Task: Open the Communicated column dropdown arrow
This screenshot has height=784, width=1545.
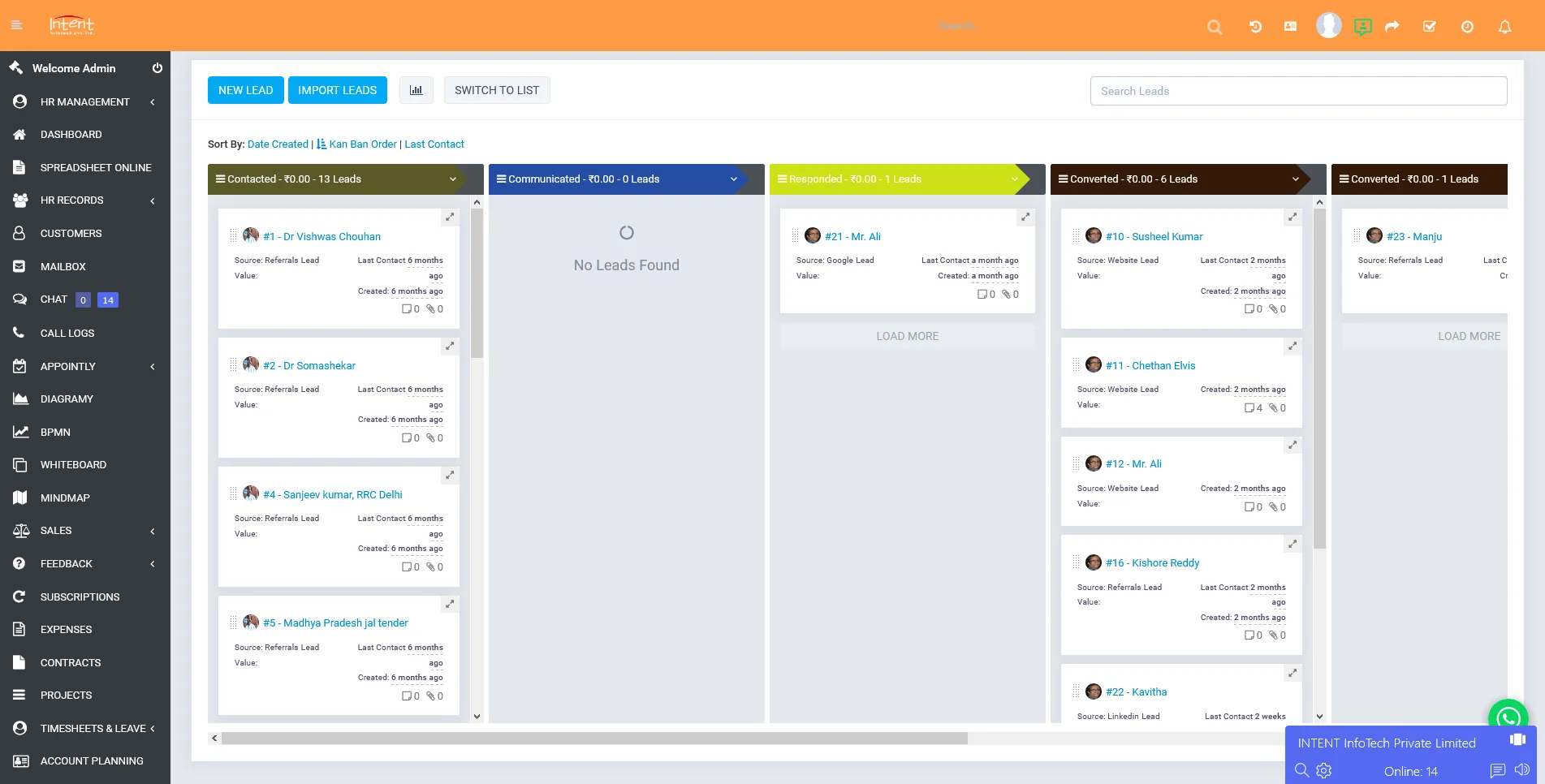Action: 734,179
